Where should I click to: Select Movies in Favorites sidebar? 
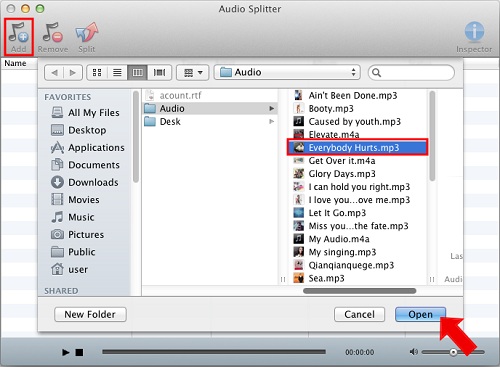pyautogui.click(x=75, y=200)
